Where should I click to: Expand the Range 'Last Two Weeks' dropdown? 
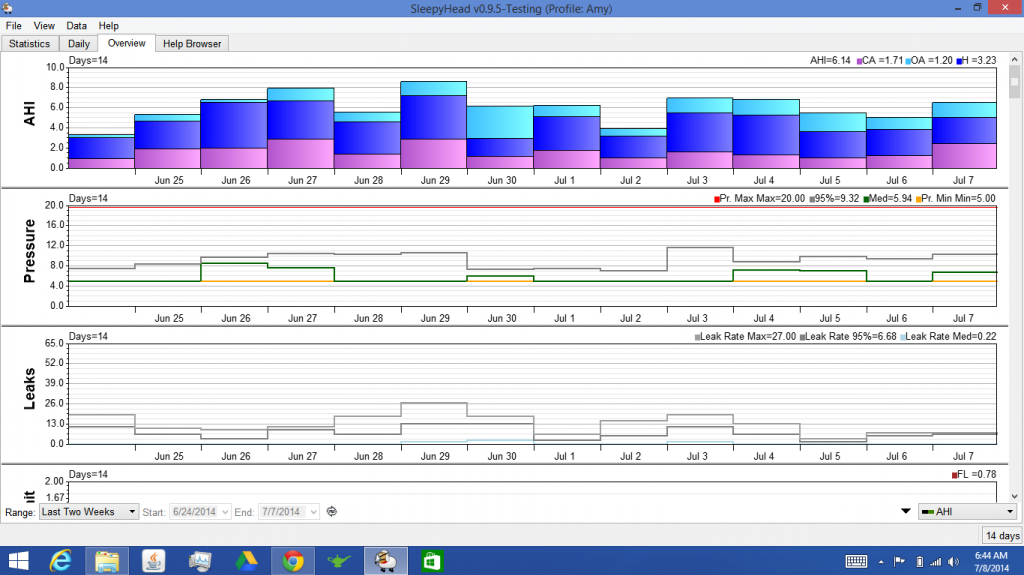(88, 512)
